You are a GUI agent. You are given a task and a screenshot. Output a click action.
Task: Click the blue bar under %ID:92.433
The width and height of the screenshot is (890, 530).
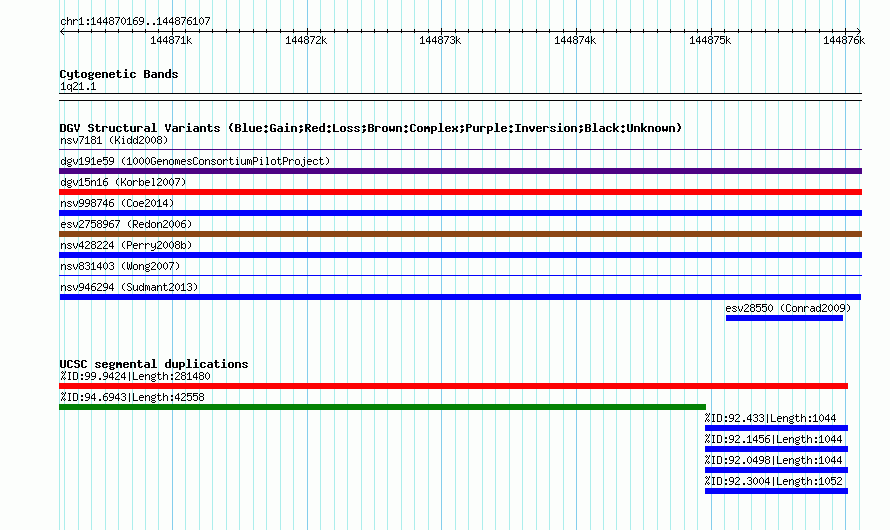click(776, 428)
